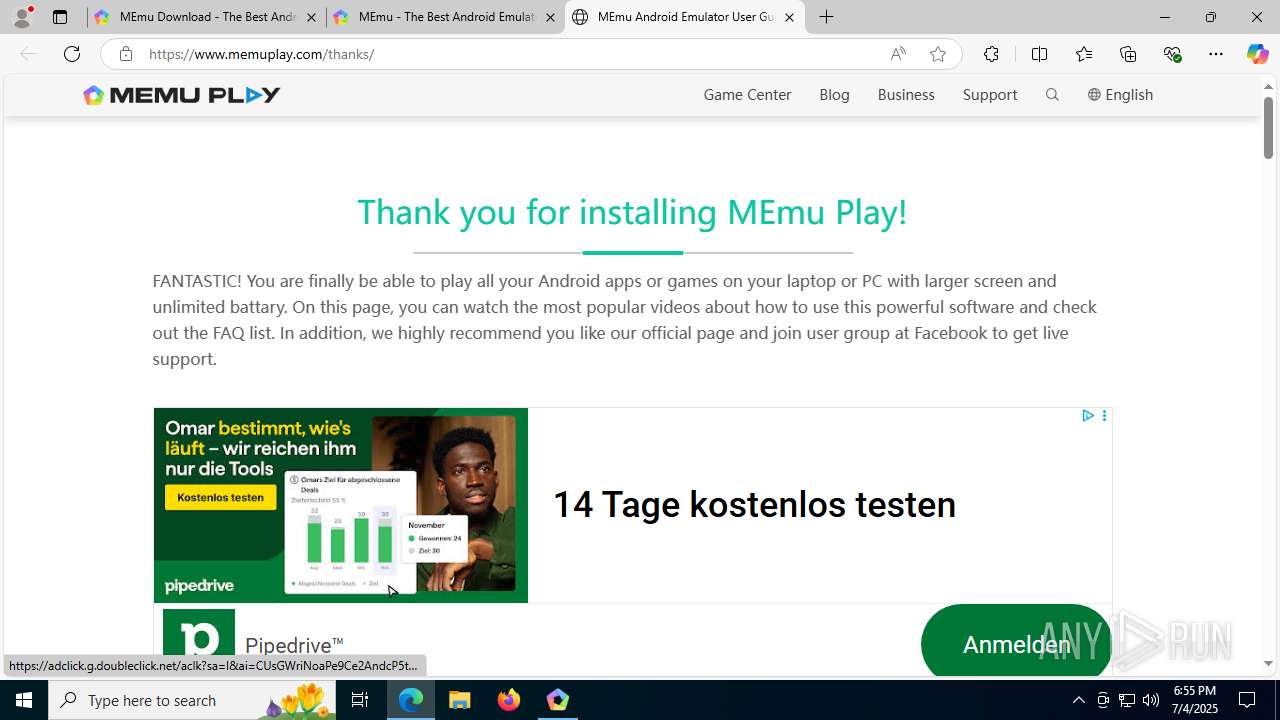
Task: Open the Business page
Action: pos(906,95)
